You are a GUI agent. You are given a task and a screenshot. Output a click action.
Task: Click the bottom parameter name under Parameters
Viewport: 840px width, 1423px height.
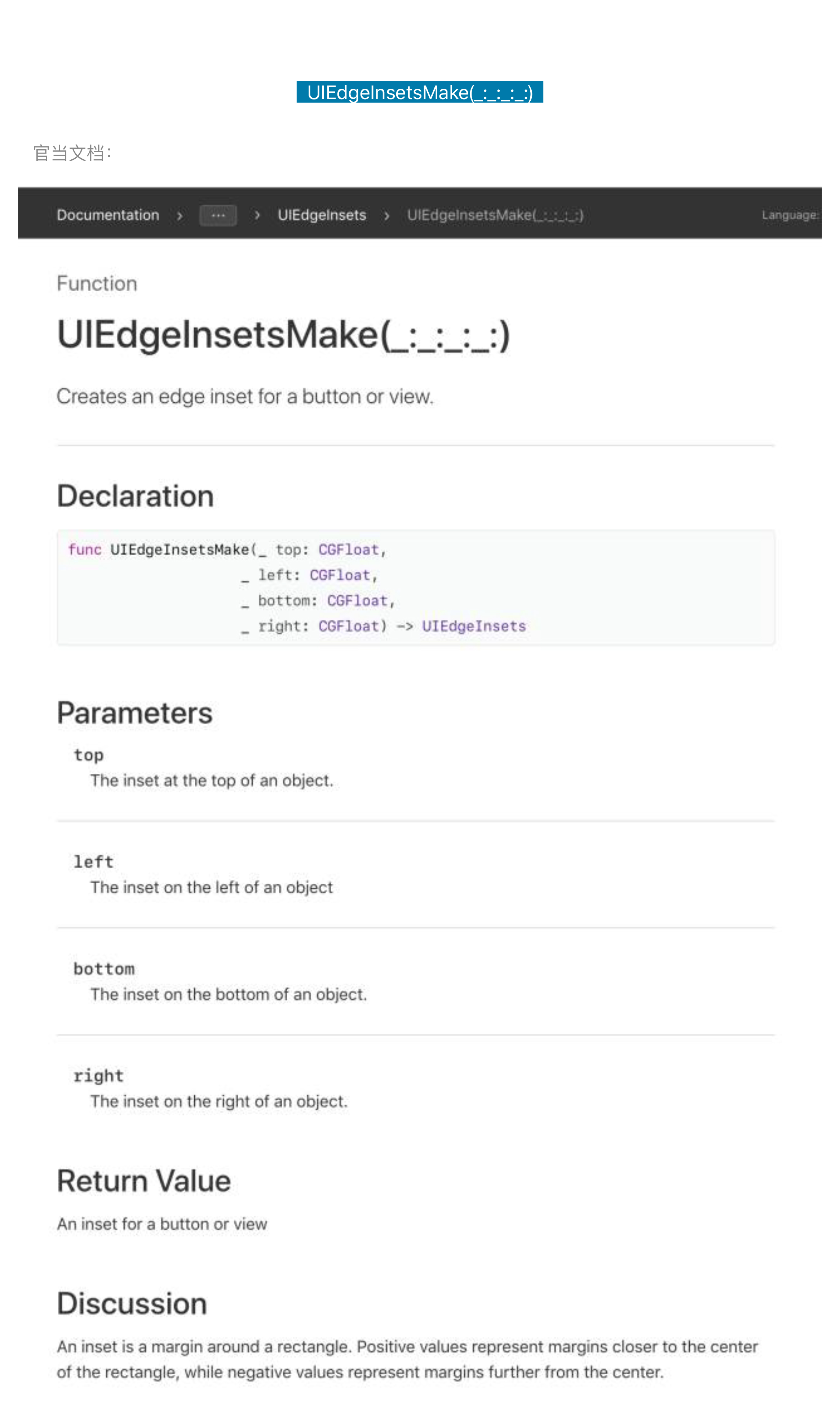point(104,968)
